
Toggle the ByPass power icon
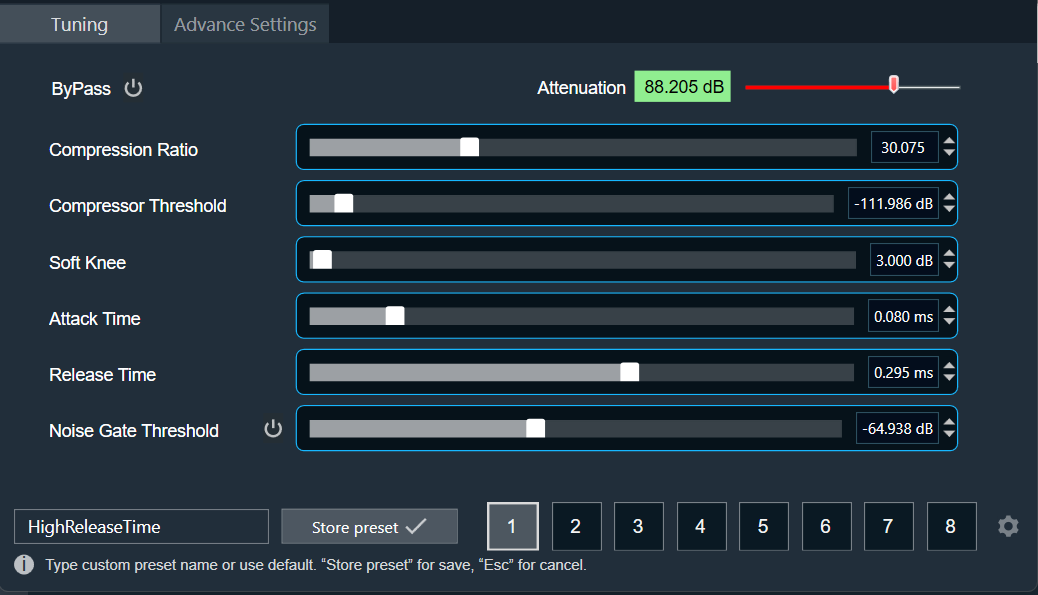click(x=133, y=88)
